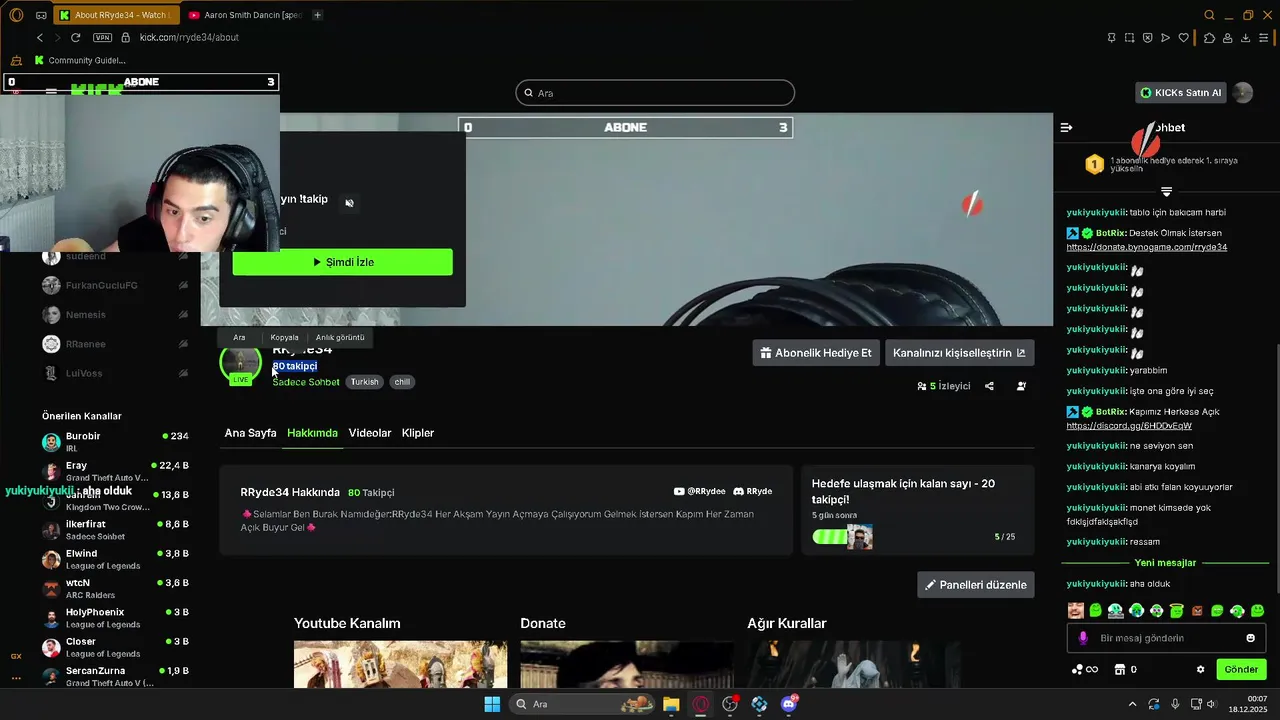
Task: Click the browser back arrow
Action: (40, 37)
